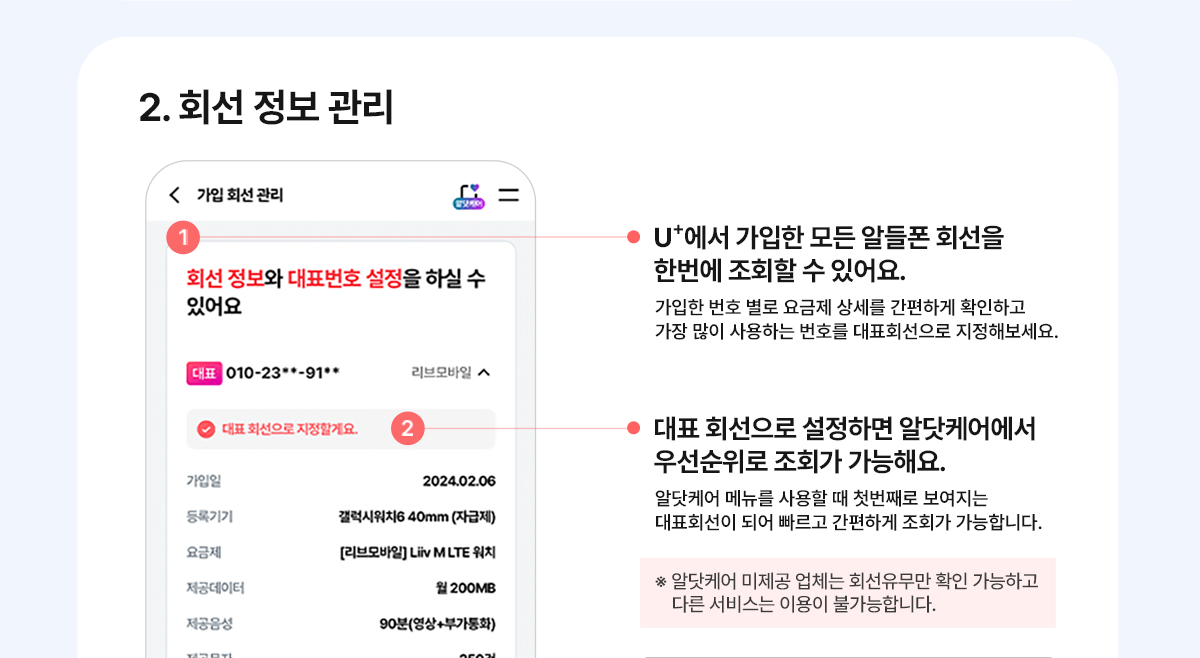Image resolution: width=1200 pixels, height=658 pixels.
Task: Select the 90분(영상+부가통화) value
Action: tap(438, 624)
